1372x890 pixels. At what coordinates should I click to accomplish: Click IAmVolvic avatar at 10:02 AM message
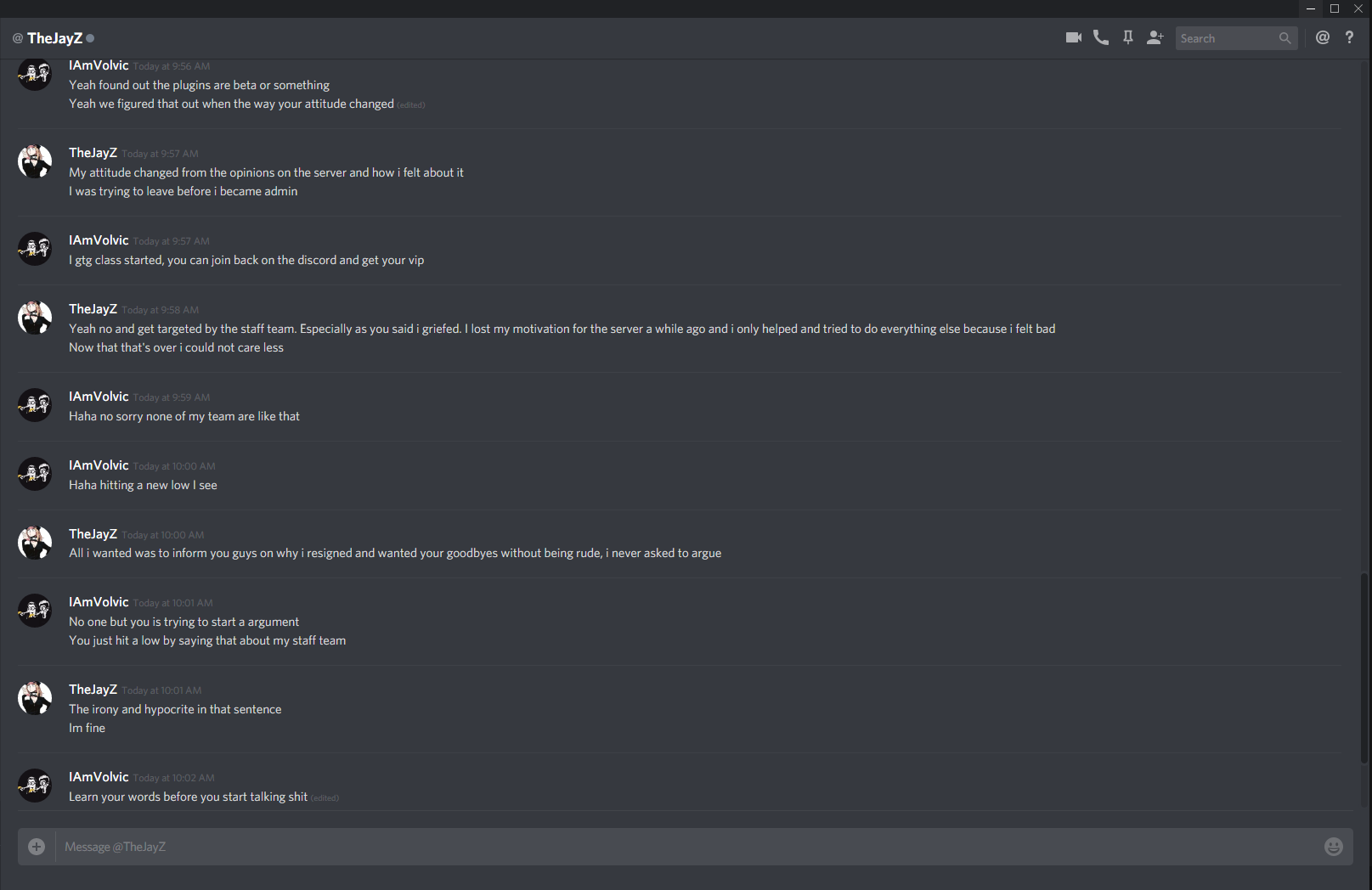click(35, 786)
